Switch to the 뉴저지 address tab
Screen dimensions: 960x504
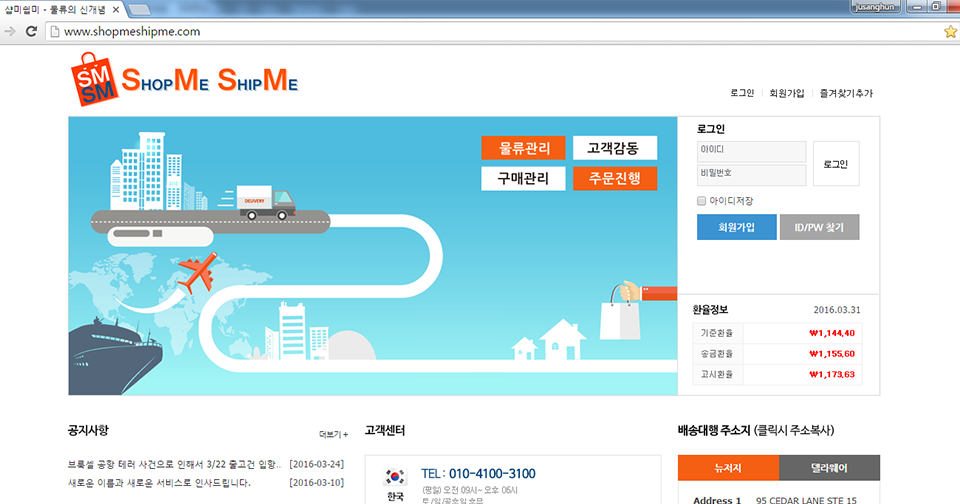[728, 468]
